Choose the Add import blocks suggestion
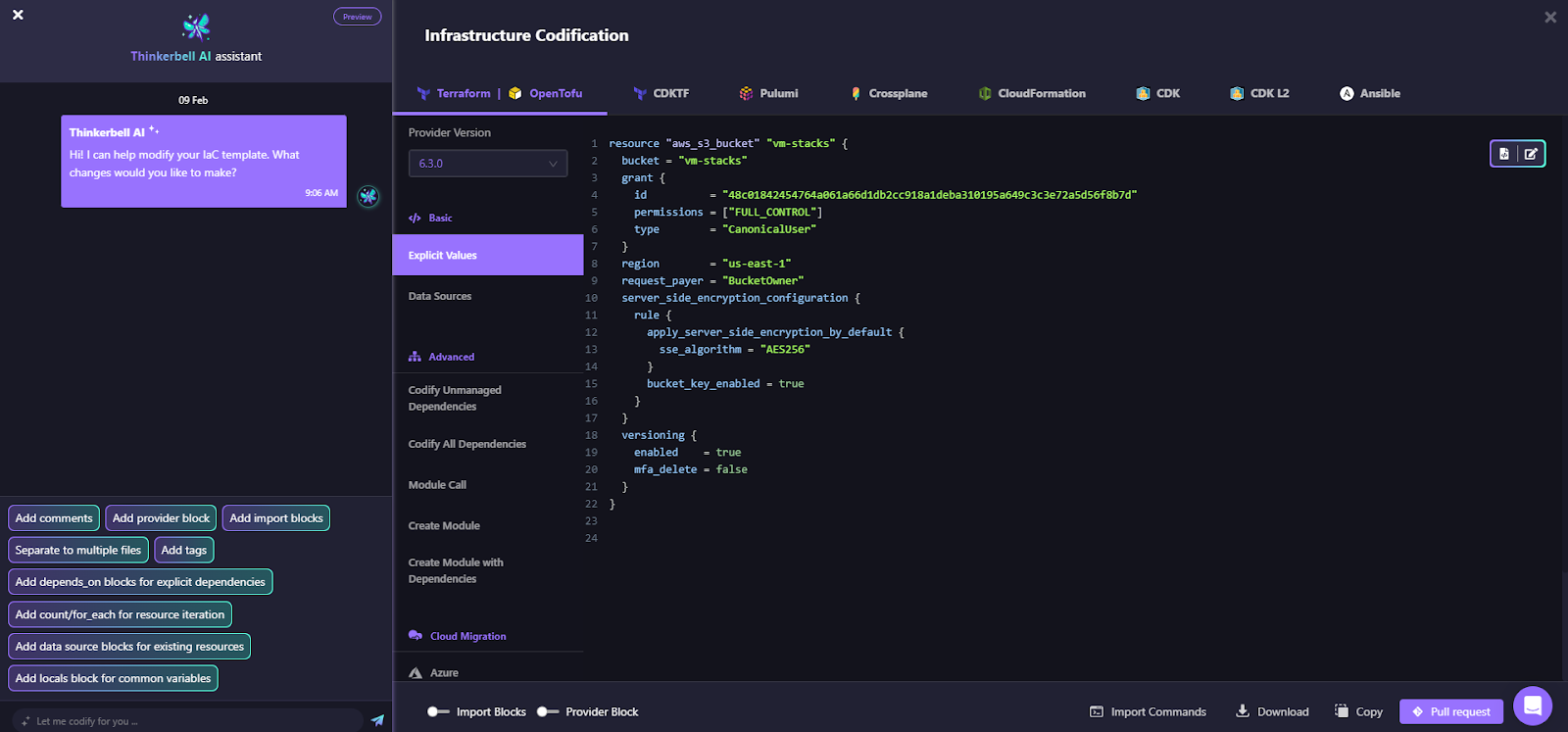Viewport: 1568px width, 732px height. click(x=276, y=518)
